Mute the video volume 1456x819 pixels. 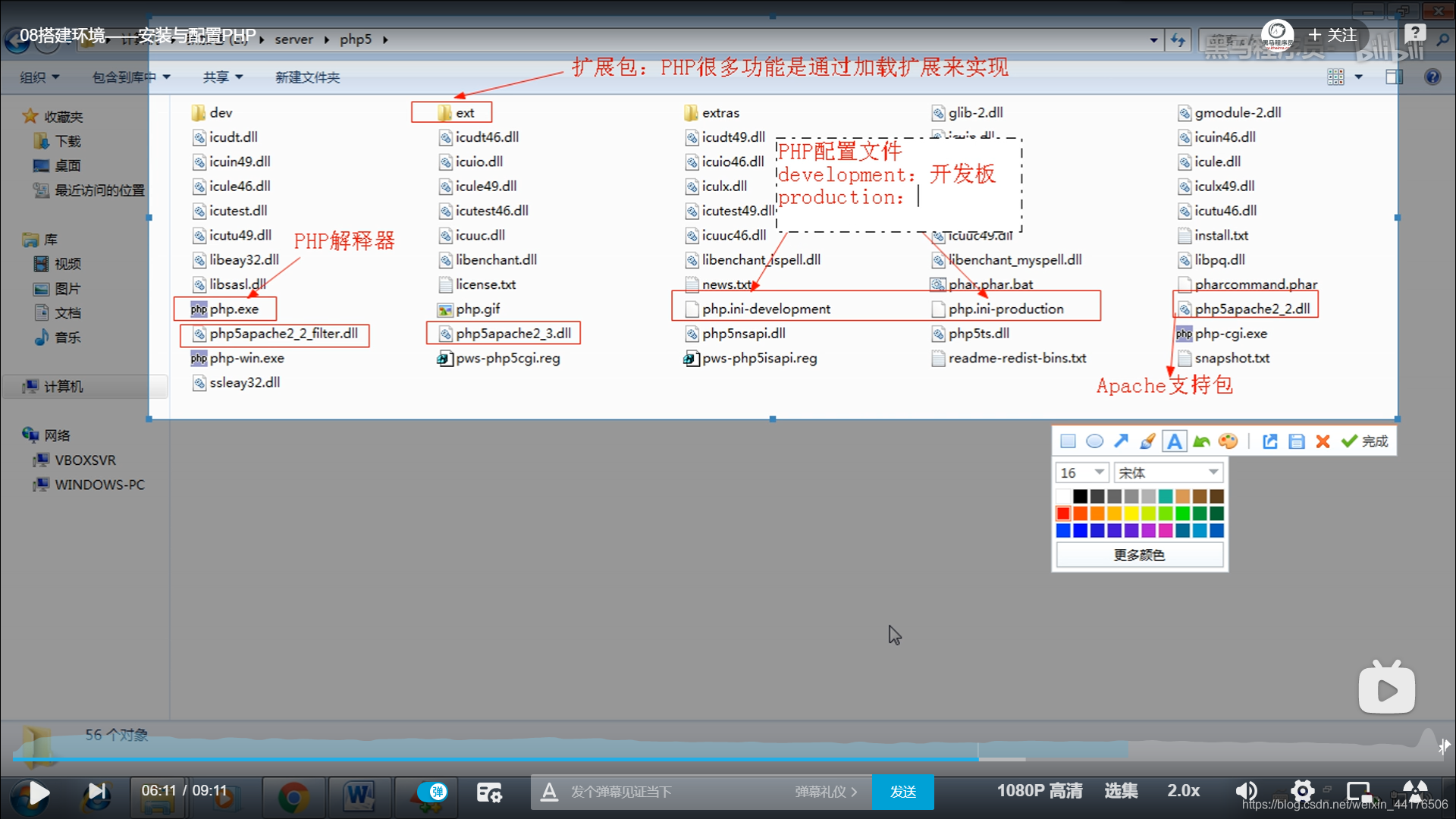point(1246,792)
